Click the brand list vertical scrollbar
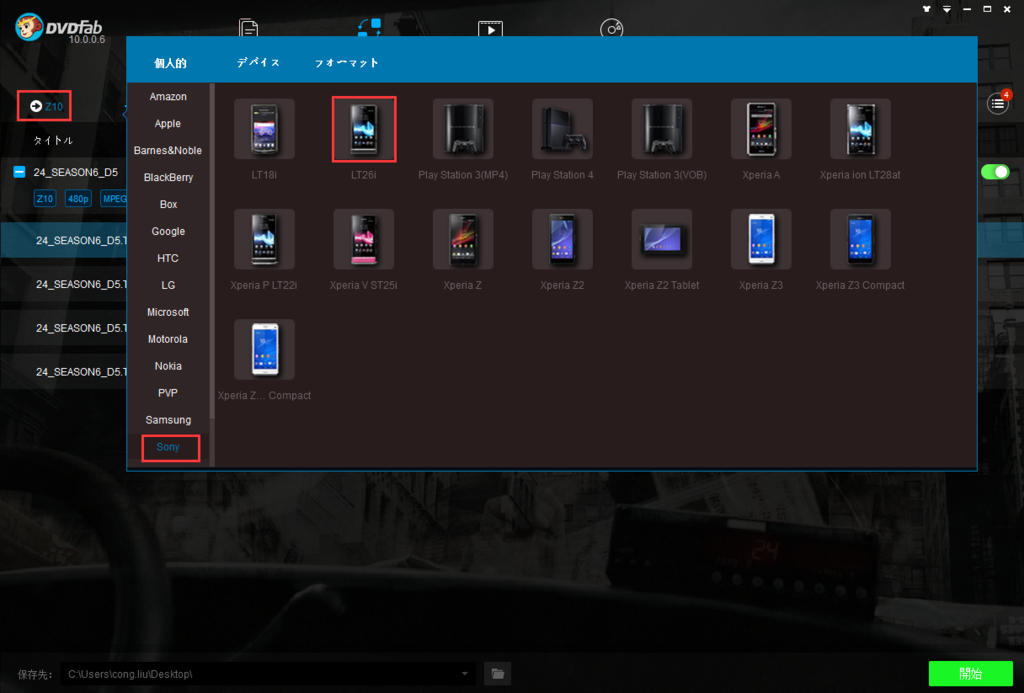This screenshot has width=1024, height=693. tap(212, 251)
